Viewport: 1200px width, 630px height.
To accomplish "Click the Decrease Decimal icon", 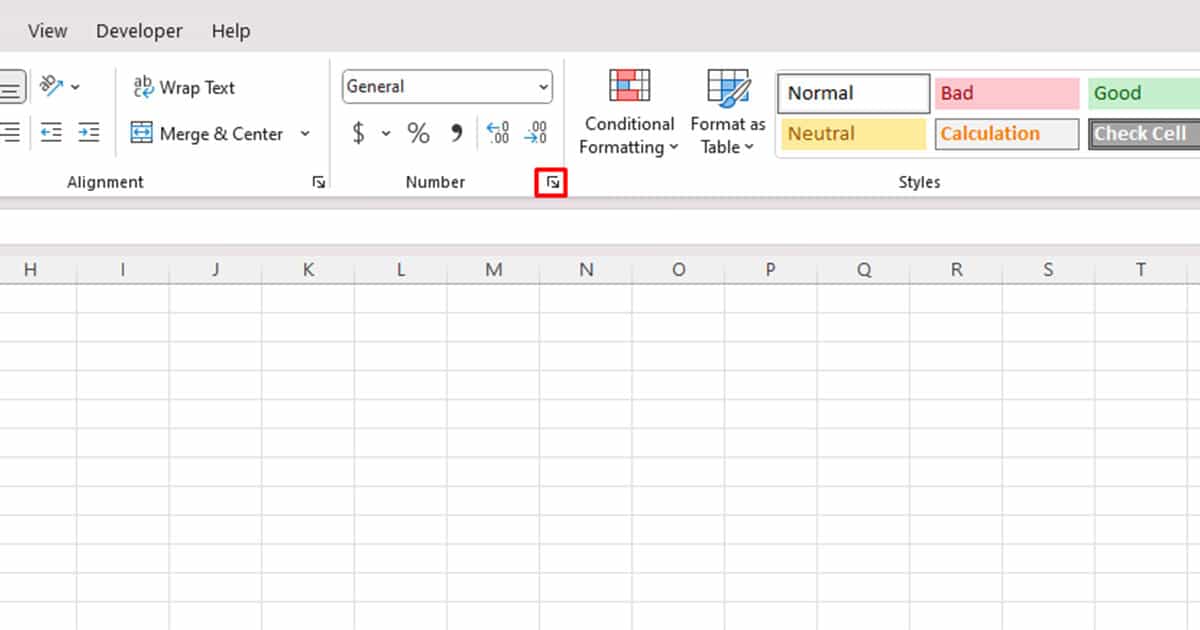I will pyautogui.click(x=533, y=131).
